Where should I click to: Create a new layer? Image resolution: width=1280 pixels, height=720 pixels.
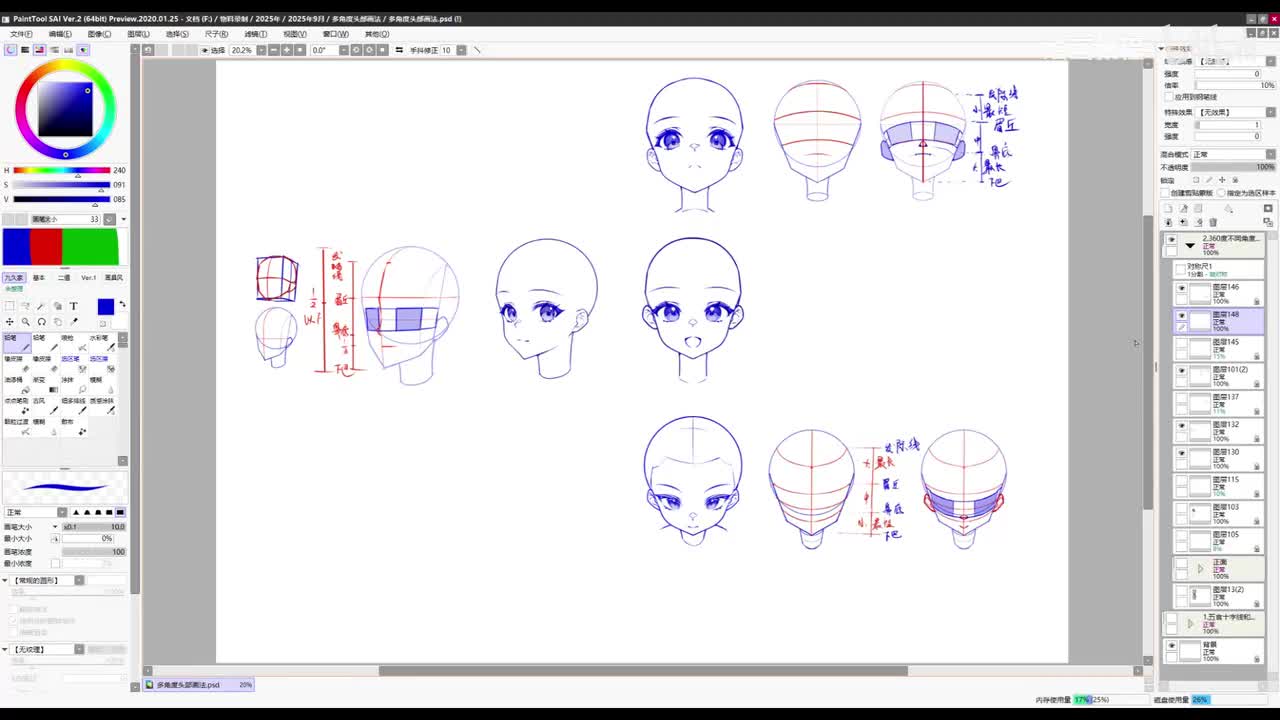(x=1168, y=209)
